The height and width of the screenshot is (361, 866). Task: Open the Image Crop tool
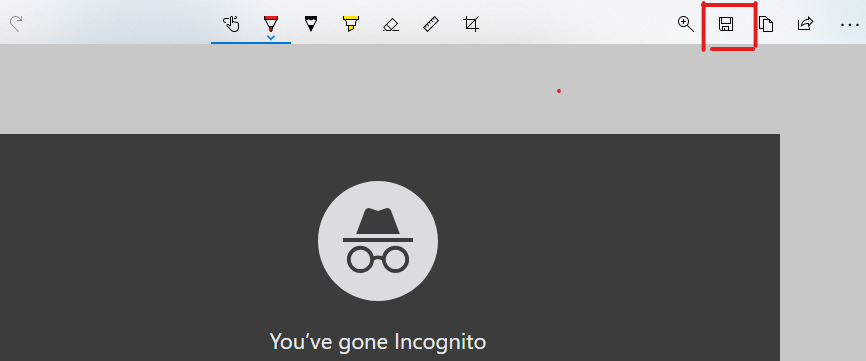[x=471, y=24]
